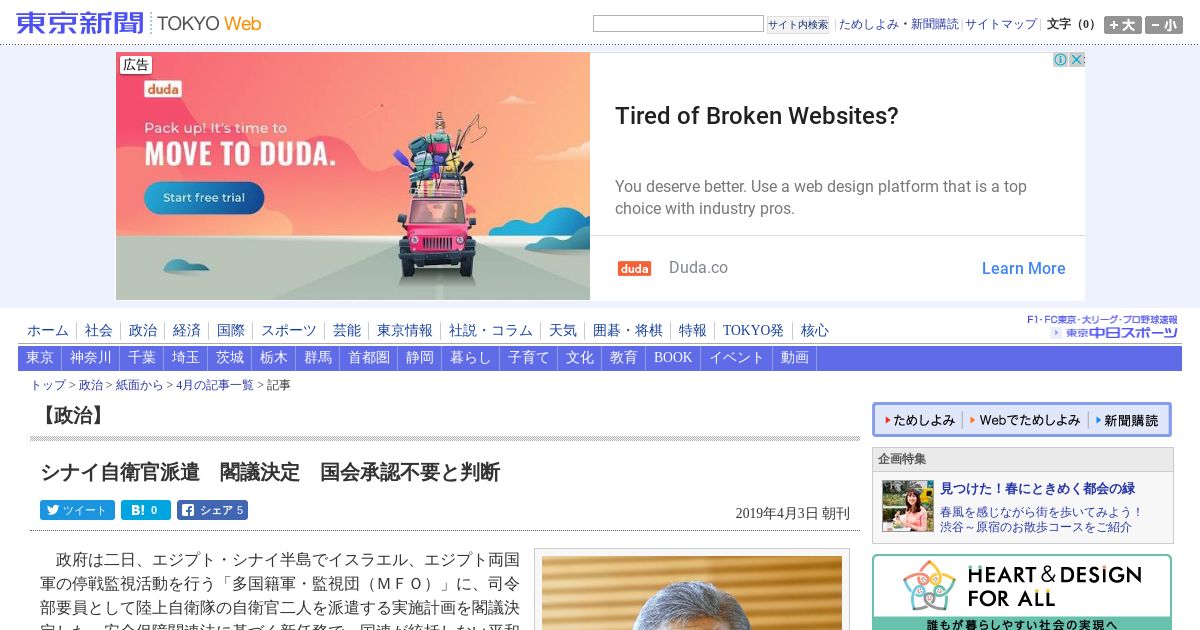The width and height of the screenshot is (1200, 630).
Task: Open the 神奈川 regional tab
Action: pyautogui.click(x=91, y=357)
